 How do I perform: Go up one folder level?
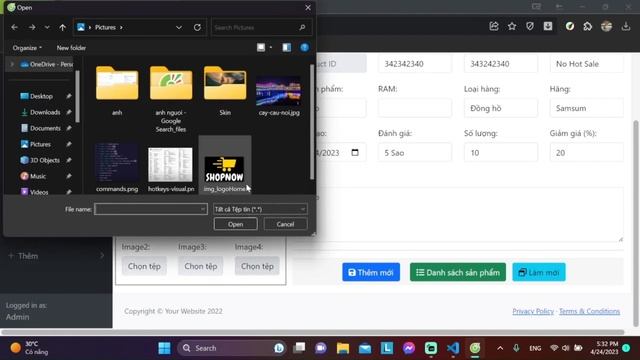click(x=62, y=27)
